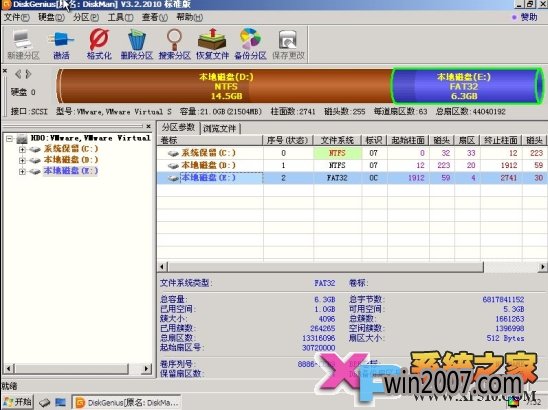Click drive icon in 本地磁盘(E:) table row
This screenshot has height=410, width=548.
coord(173,178)
